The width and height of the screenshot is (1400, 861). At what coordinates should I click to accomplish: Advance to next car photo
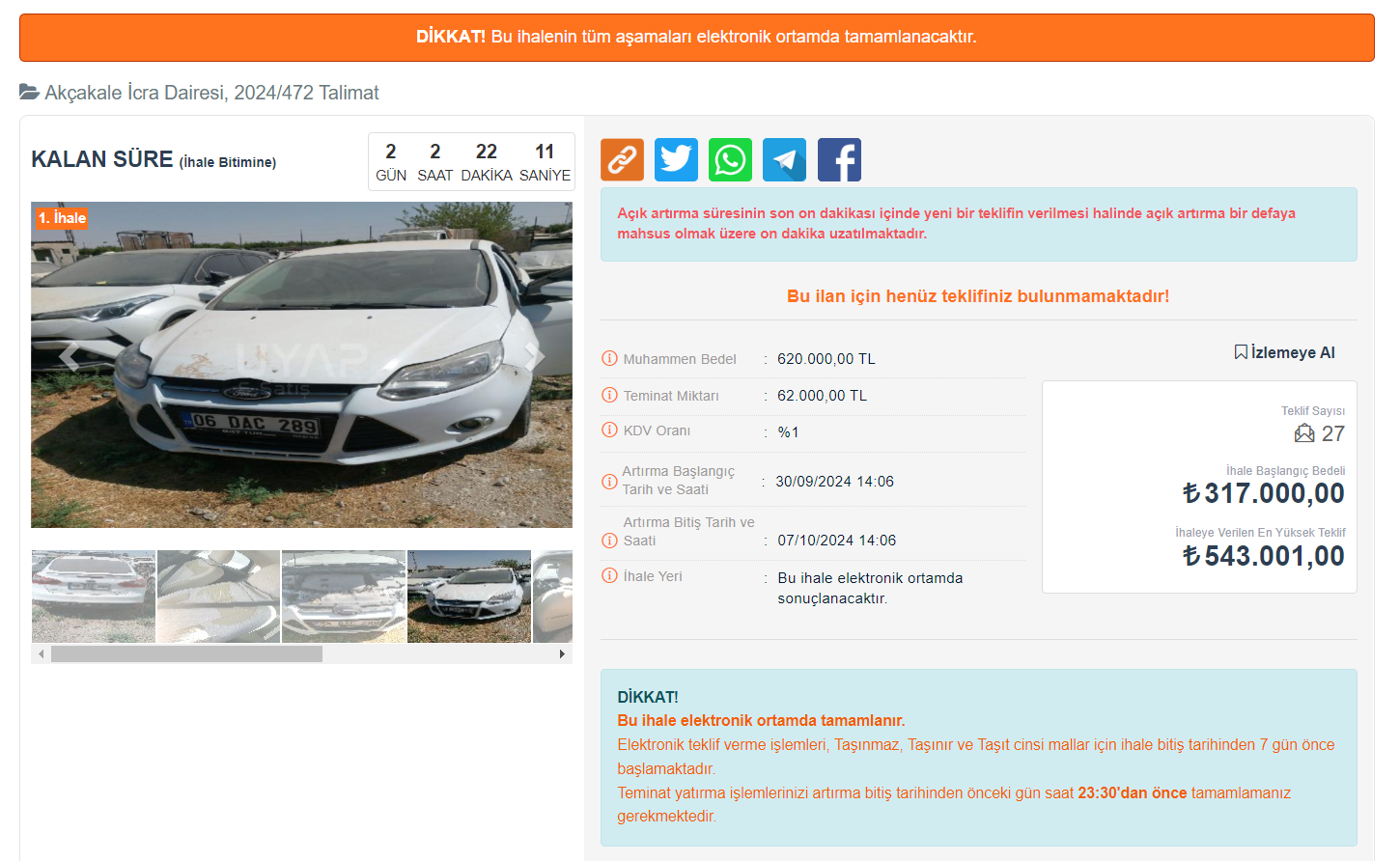(534, 356)
